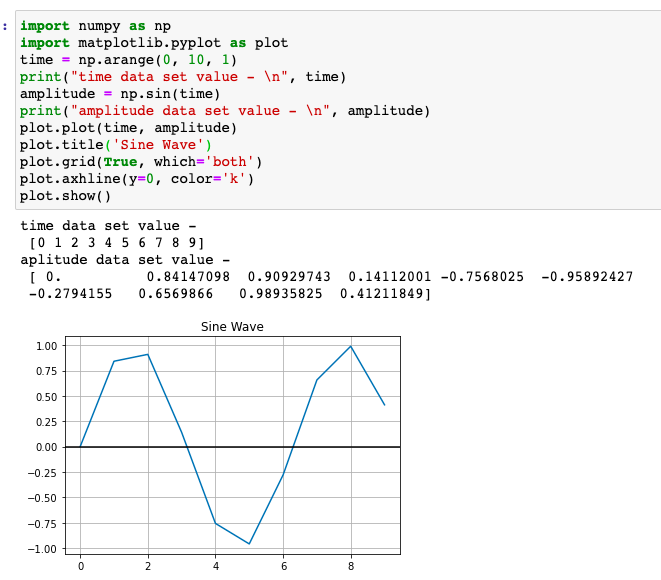This screenshot has height=580, width=661.
Task: Click the plot.axhline(y=0, color='k') line
Action: pos(137,179)
